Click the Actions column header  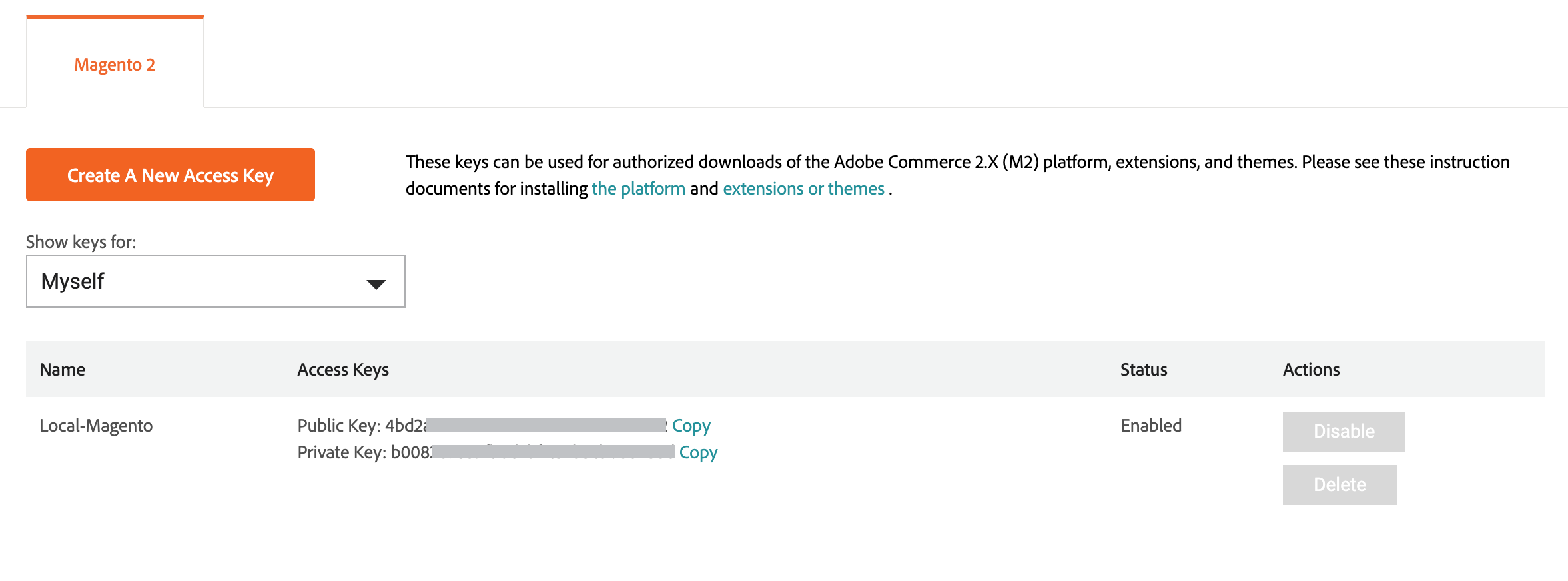pos(1311,370)
